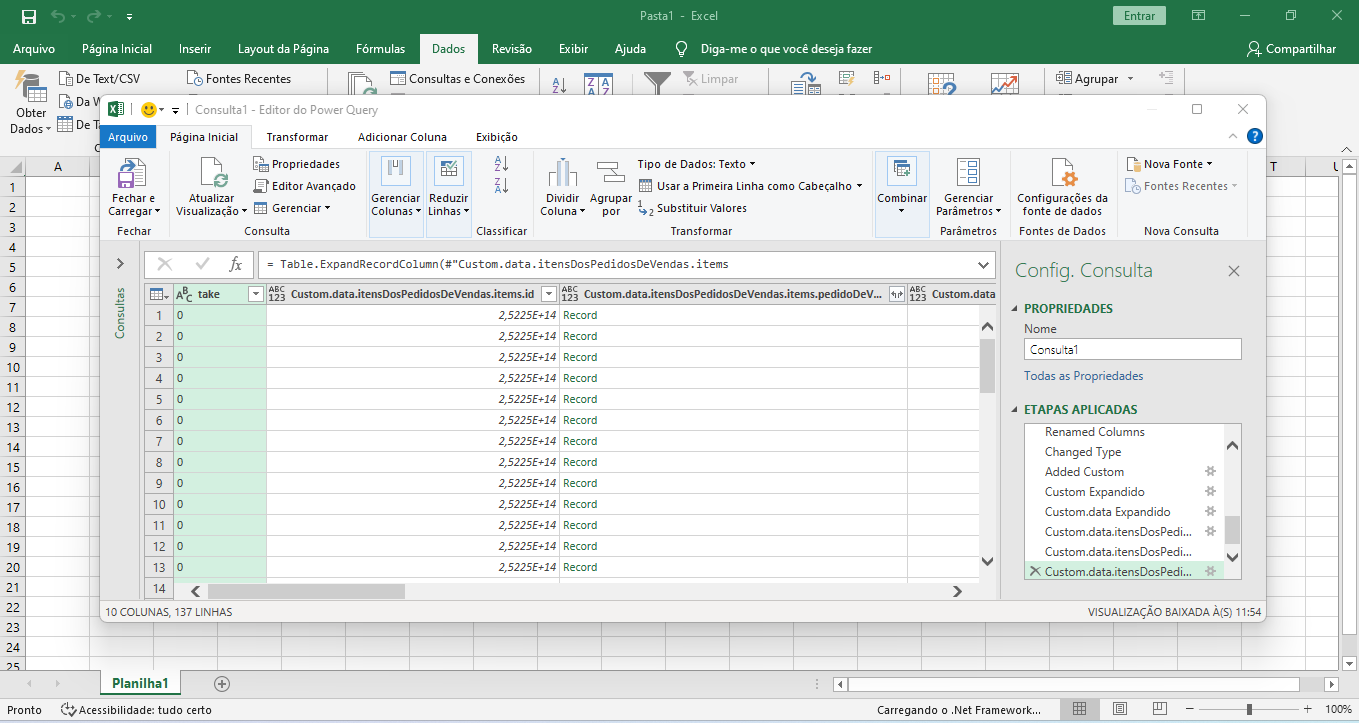Switch to the Transformar tab
Image resolution: width=1359 pixels, height=723 pixels.
tap(297, 137)
